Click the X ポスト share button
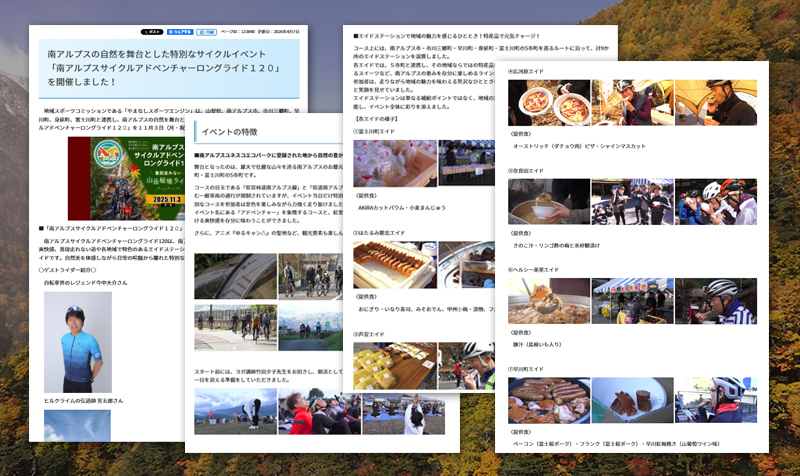Image resolution: width=800 pixels, height=476 pixels. [152, 32]
